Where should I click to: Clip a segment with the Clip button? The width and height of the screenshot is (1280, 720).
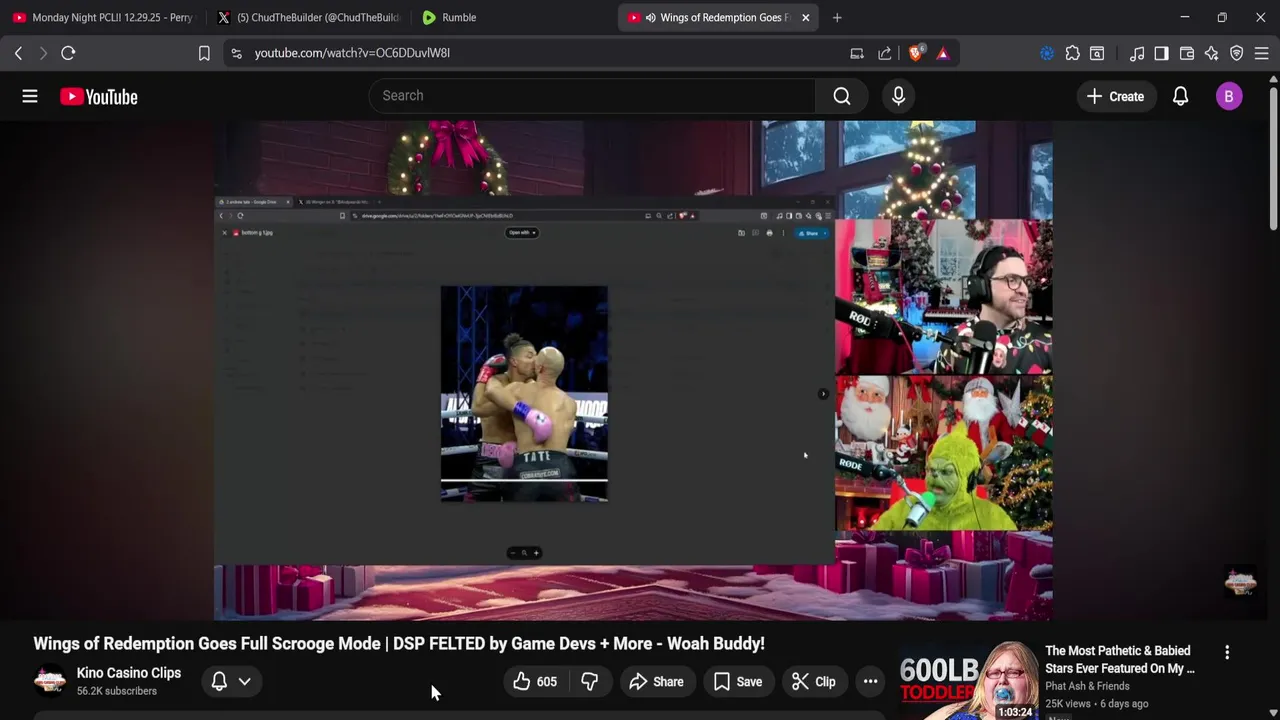(x=814, y=682)
